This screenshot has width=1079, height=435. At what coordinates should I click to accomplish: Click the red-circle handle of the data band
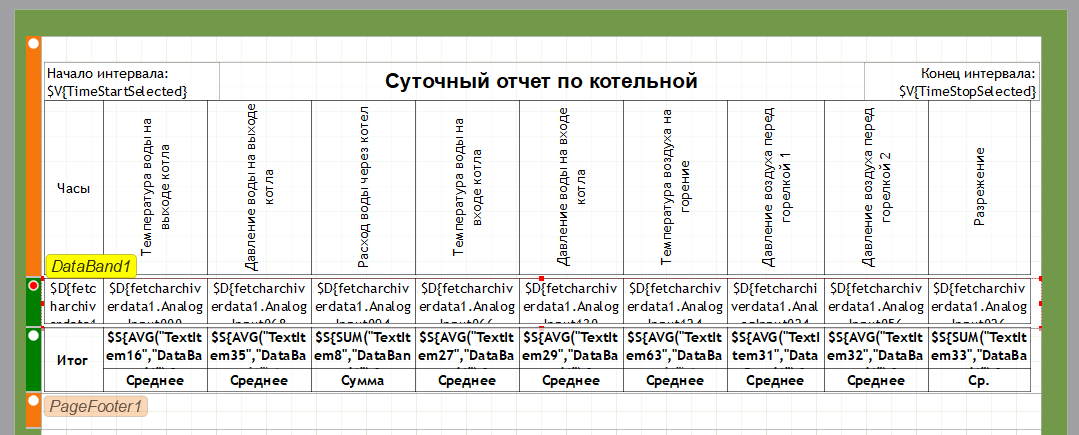point(34,287)
